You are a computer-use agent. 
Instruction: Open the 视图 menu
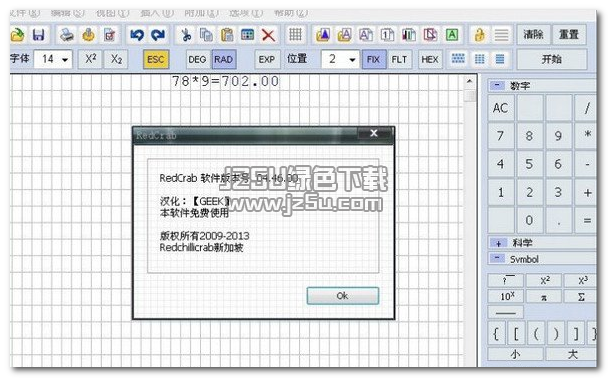click(112, 13)
